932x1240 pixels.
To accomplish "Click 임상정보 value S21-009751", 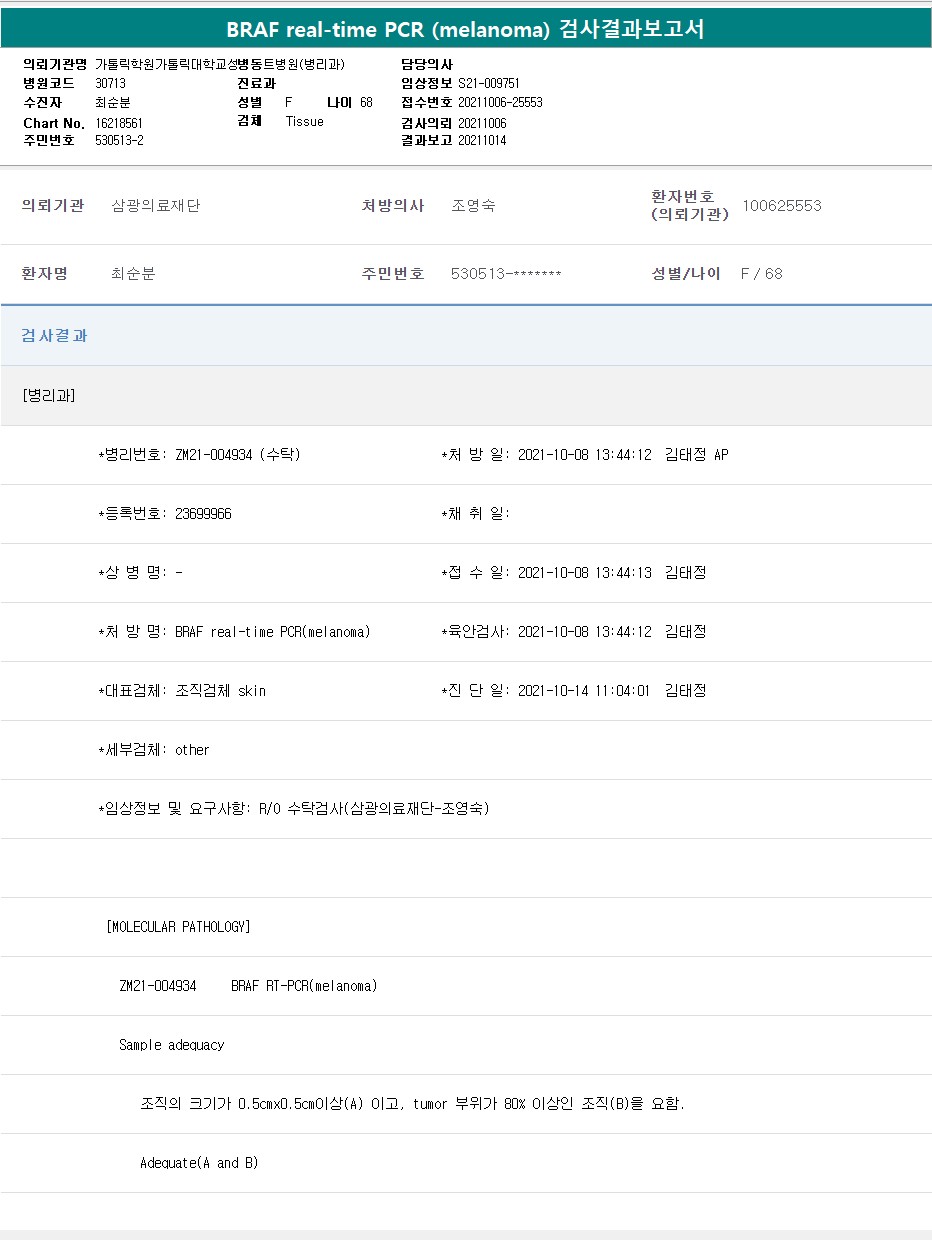I will pos(488,83).
